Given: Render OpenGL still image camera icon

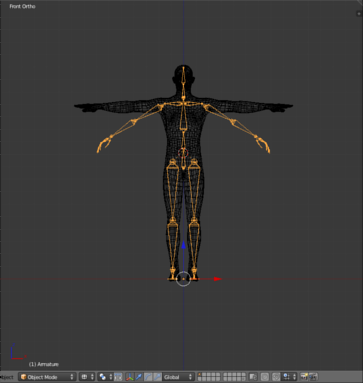Looking at the screenshot, I should [x=304, y=377].
